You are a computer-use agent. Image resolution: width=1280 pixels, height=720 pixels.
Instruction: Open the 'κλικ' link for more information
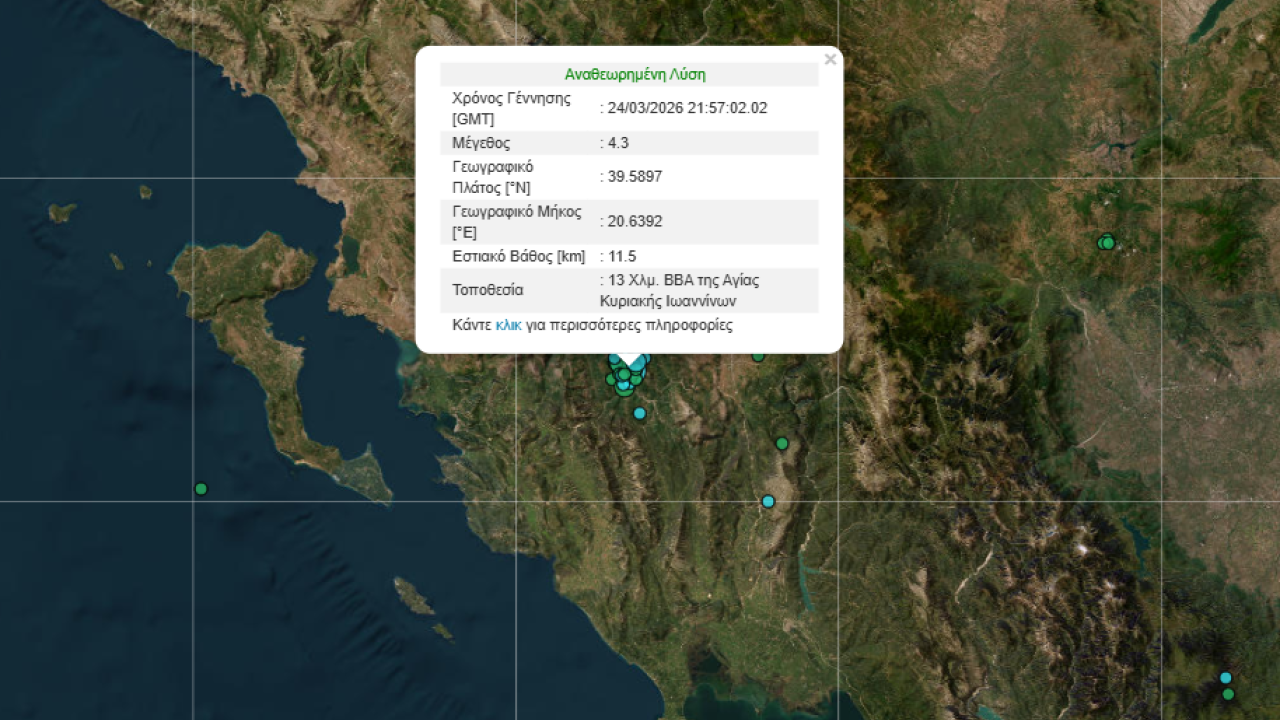pos(508,325)
